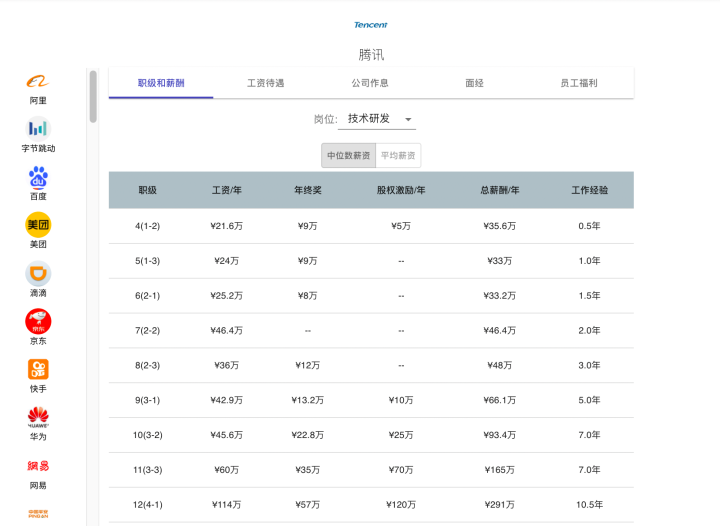Click the 8(2-3) level cell
720x526 pixels.
[x=147, y=365]
